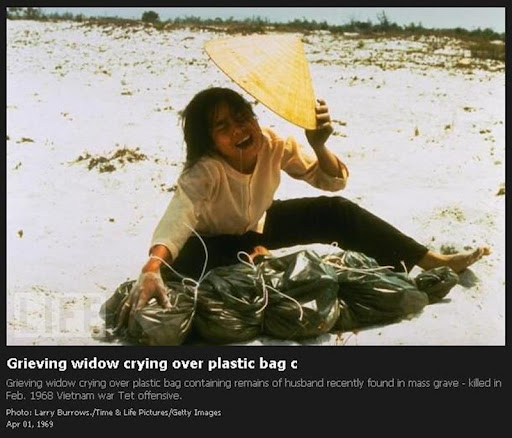The image size is (512, 438).
Task: Click the white string knot on the bags
Action: coord(197,283)
